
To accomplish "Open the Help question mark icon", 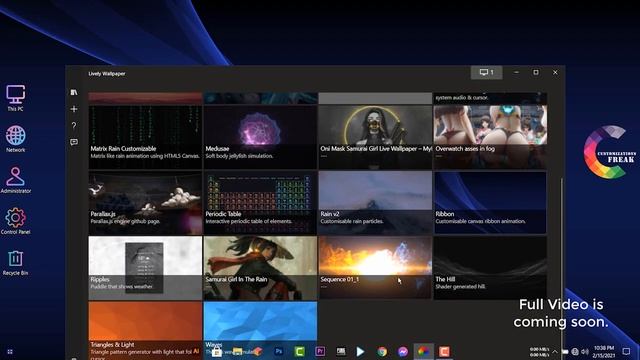I will pyautogui.click(x=74, y=125).
